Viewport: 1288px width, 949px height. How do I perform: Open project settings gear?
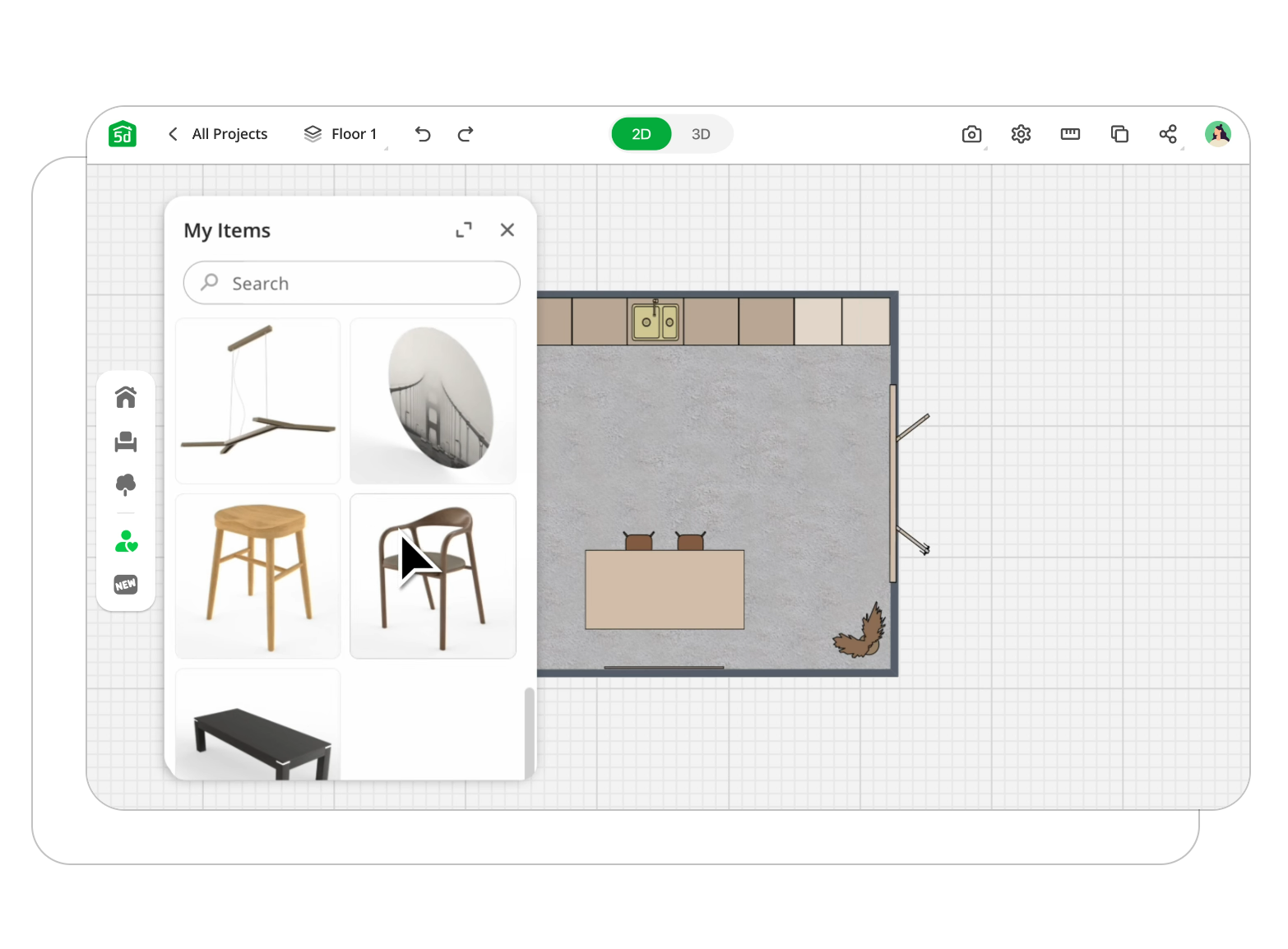coord(1021,134)
